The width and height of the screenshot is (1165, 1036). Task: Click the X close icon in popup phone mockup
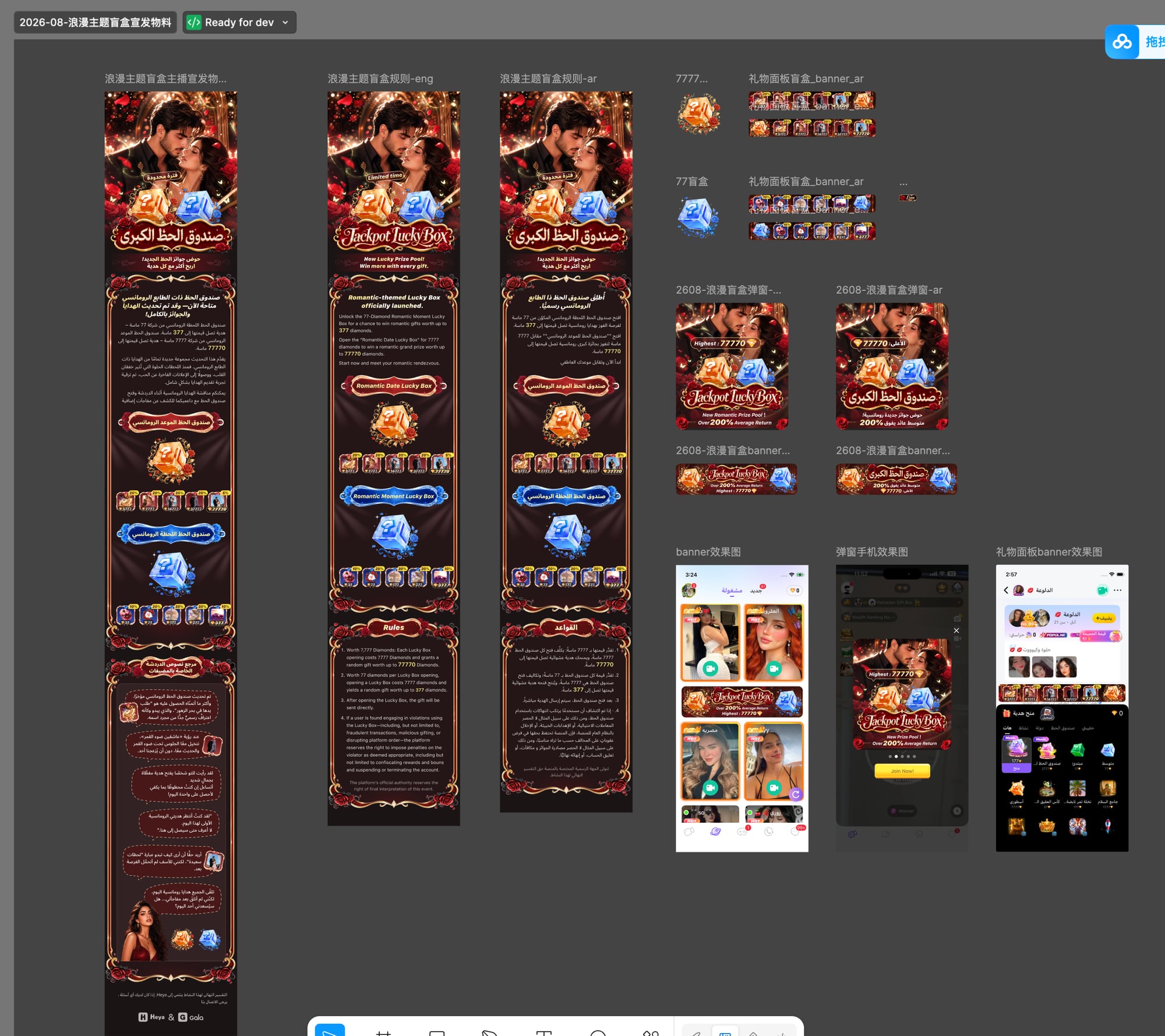pyautogui.click(x=956, y=630)
